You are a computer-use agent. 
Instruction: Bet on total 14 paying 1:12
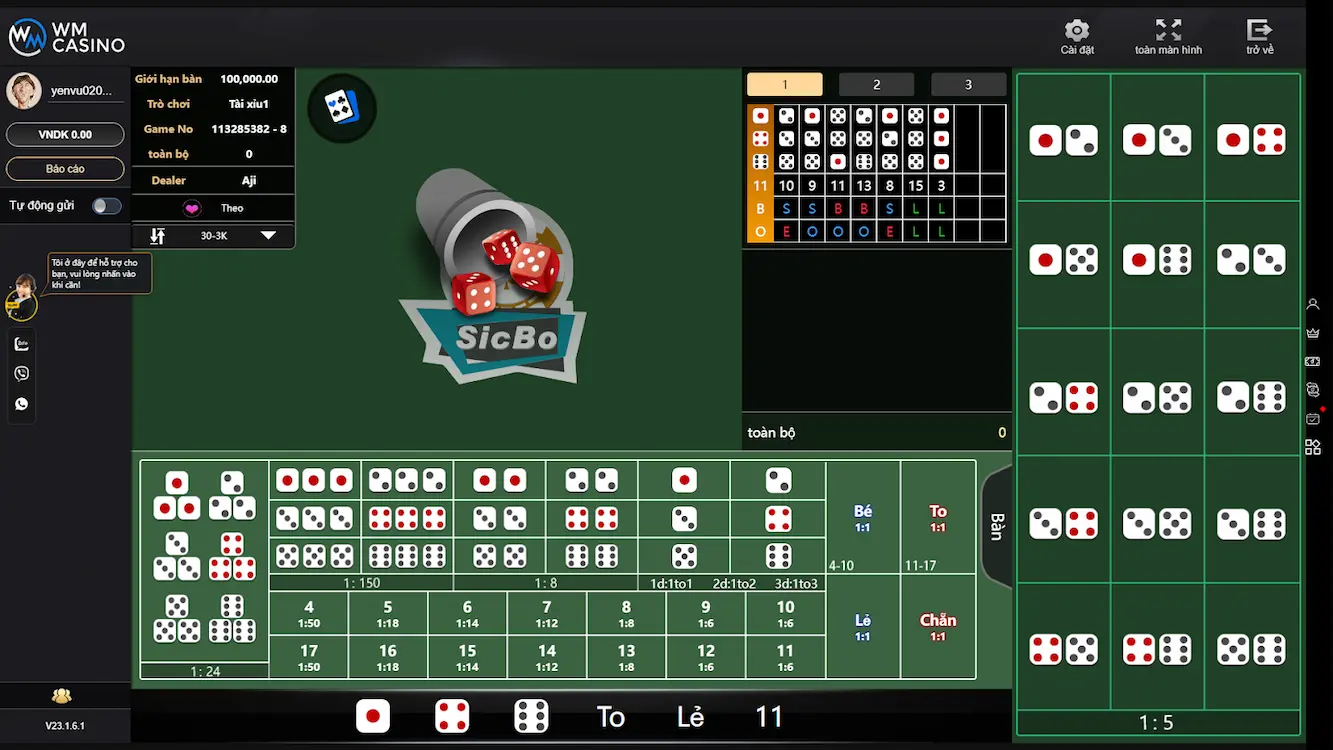coord(547,657)
